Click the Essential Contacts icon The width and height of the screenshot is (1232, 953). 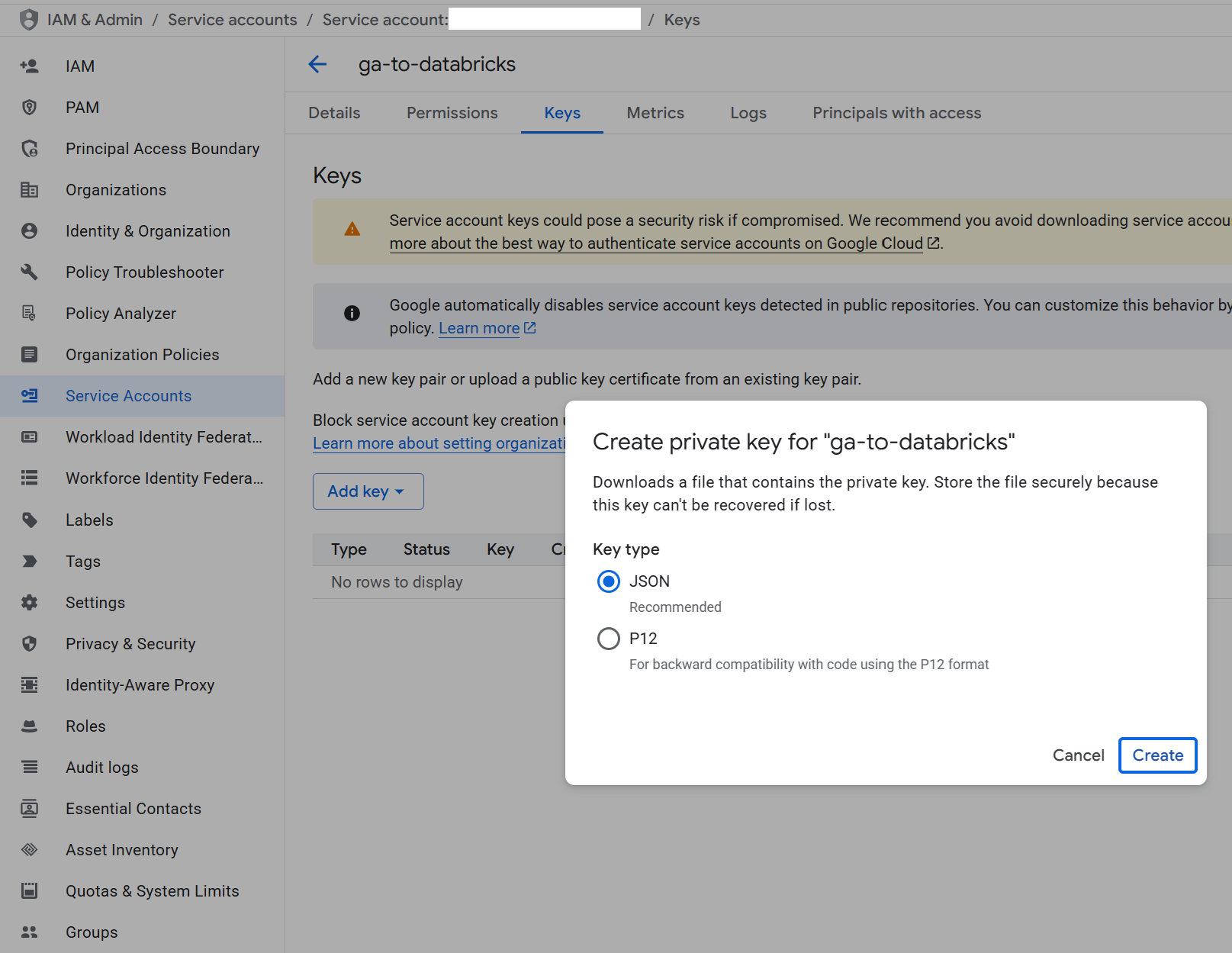tap(30, 809)
